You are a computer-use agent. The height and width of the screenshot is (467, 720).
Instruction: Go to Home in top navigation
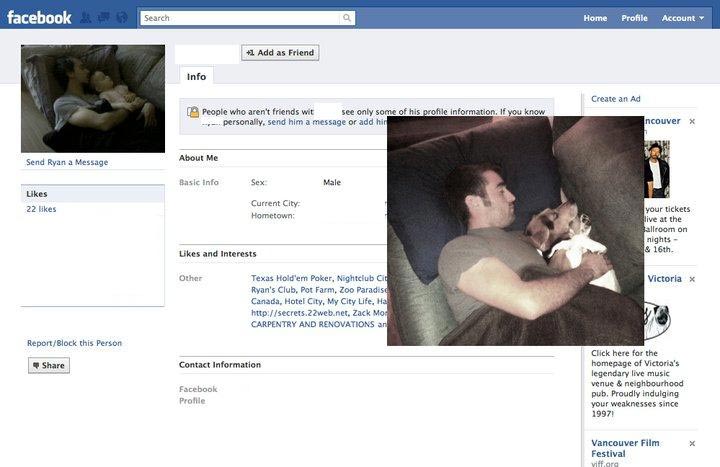(x=595, y=18)
